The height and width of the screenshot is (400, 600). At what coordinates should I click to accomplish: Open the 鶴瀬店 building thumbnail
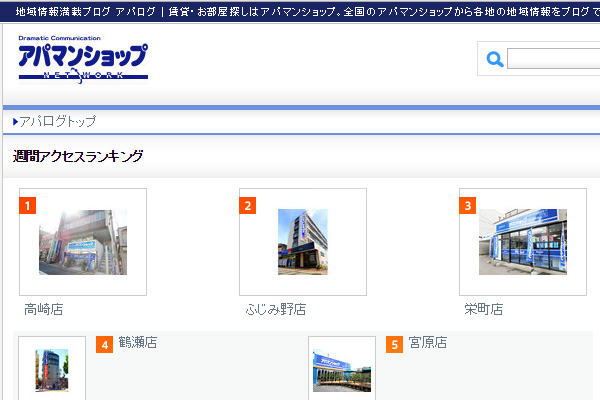51,370
